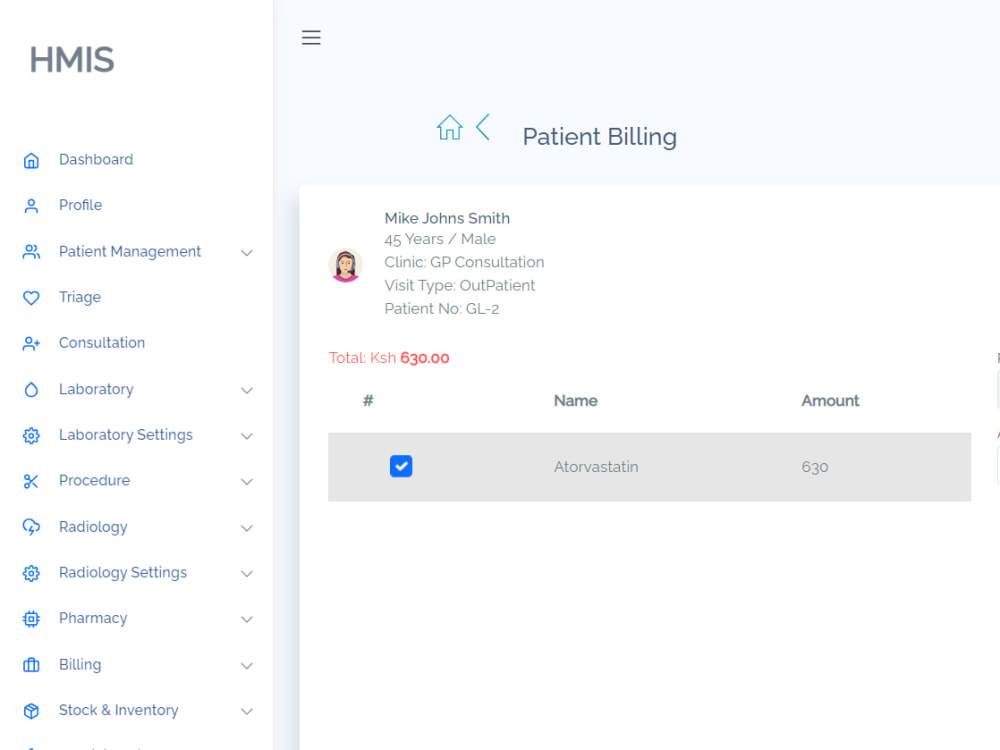Viewport: 1000px width, 750px height.
Task: Click the amount 630 in table row
Action: pos(814,467)
